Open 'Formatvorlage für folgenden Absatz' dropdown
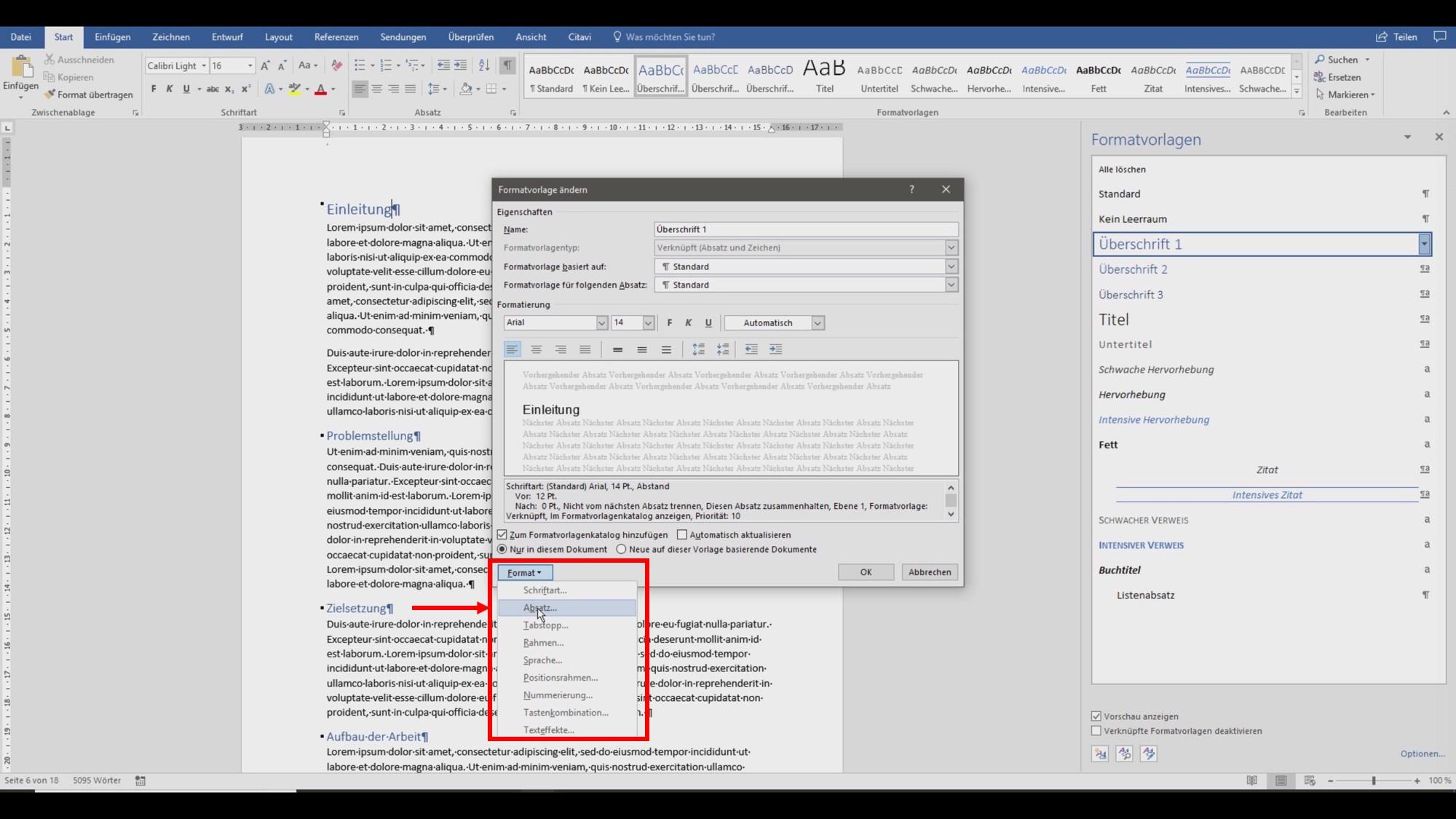The image size is (1456, 819). coord(951,285)
